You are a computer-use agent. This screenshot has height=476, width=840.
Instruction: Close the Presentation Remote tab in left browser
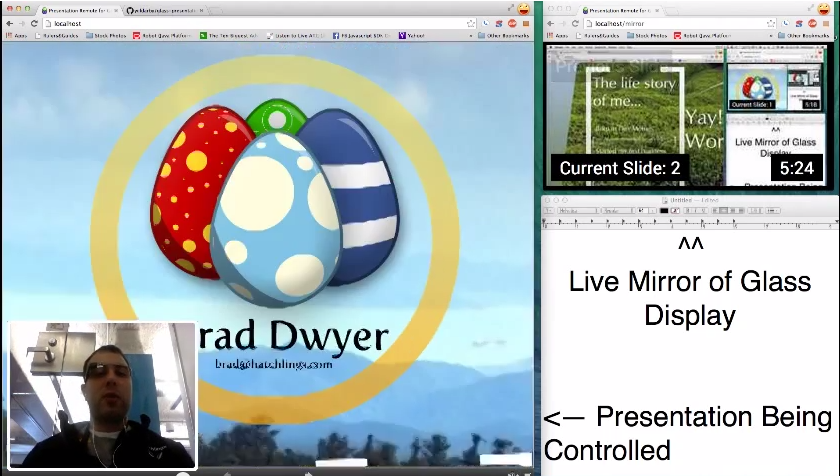tap(116, 10)
